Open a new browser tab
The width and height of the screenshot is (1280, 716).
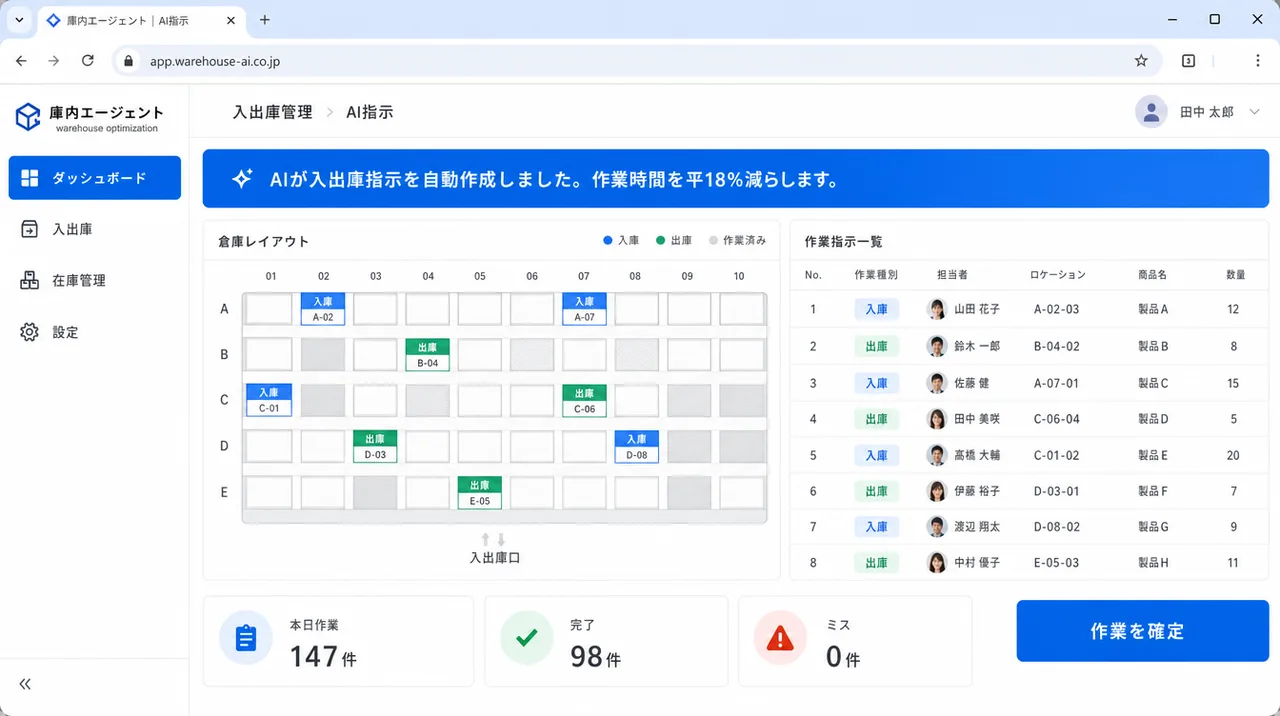click(x=265, y=20)
